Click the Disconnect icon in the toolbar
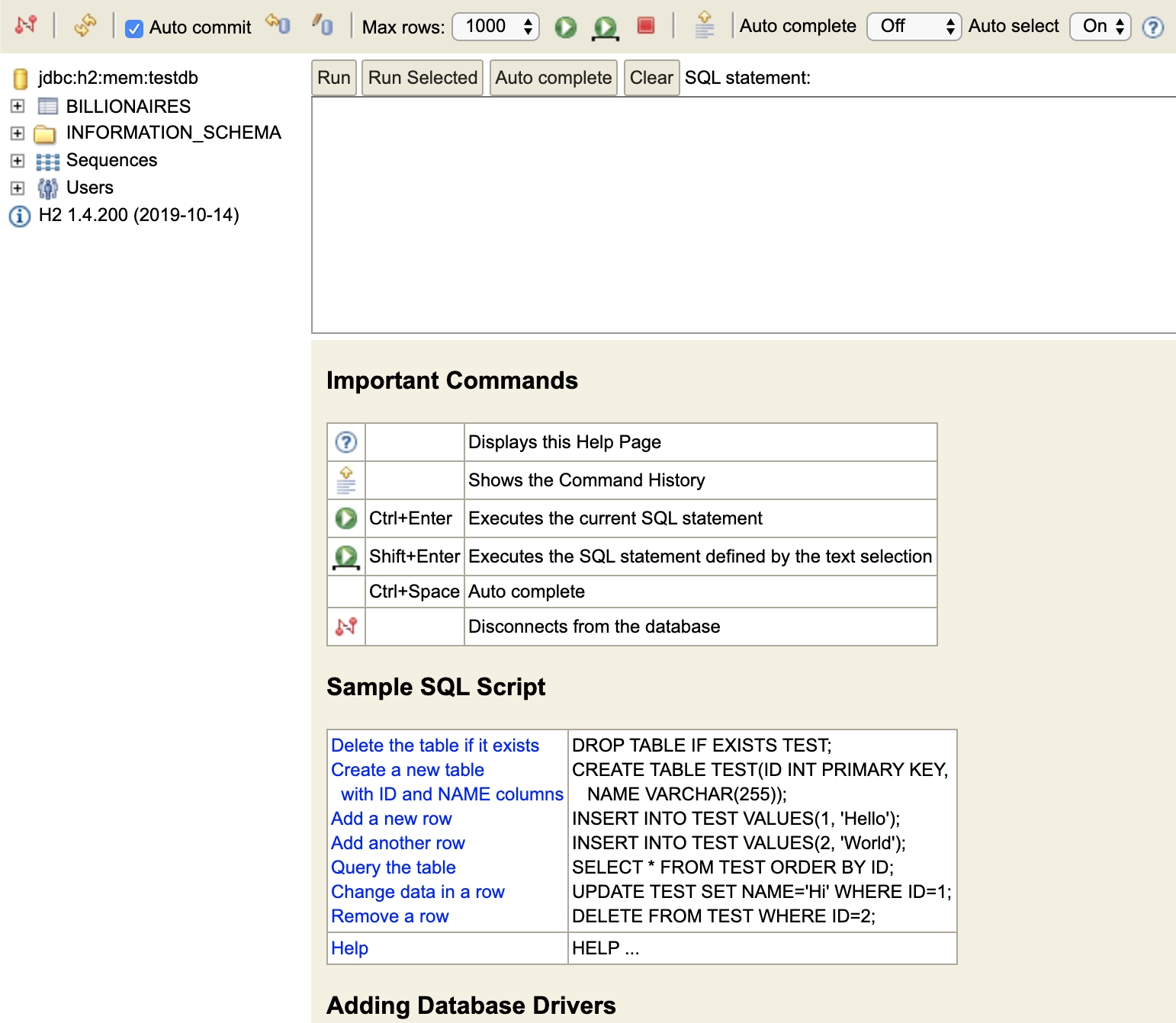This screenshot has height=1023, width=1176. (26, 25)
